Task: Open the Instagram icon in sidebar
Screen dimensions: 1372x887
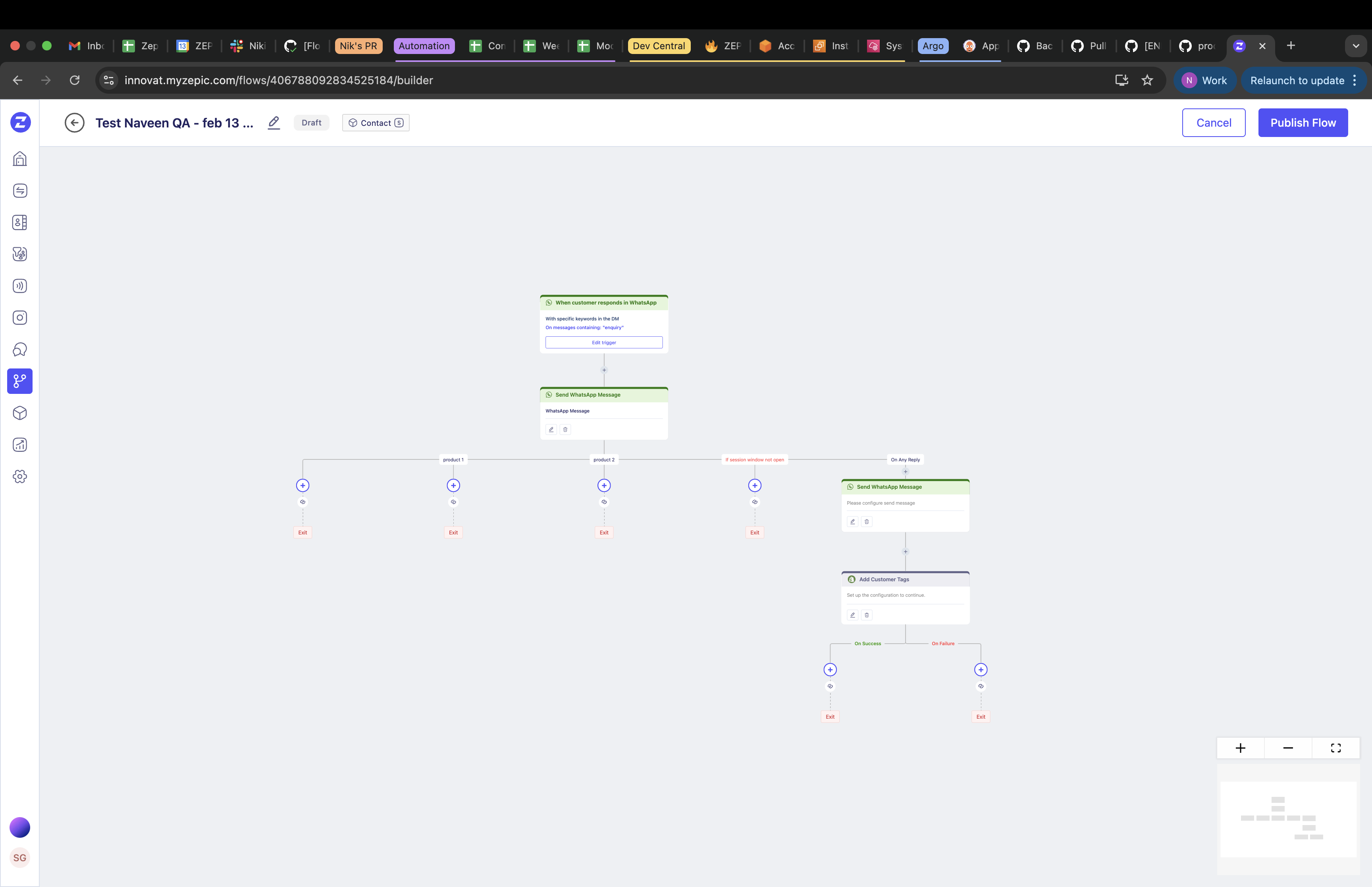Action: click(x=19, y=318)
